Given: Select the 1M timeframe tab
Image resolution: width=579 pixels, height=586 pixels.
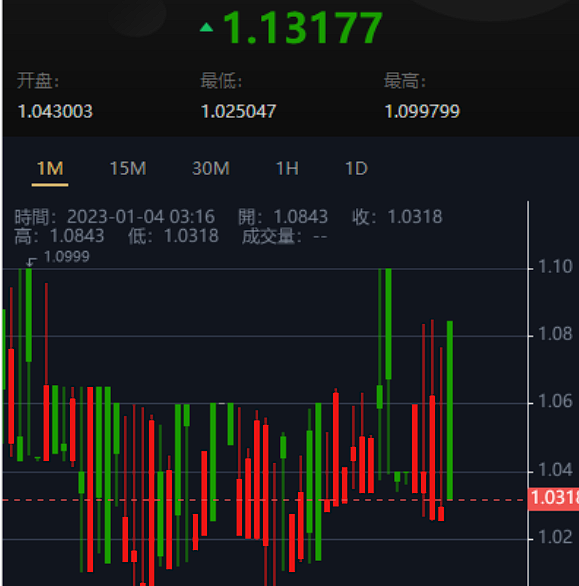Looking at the screenshot, I should coord(50,169).
